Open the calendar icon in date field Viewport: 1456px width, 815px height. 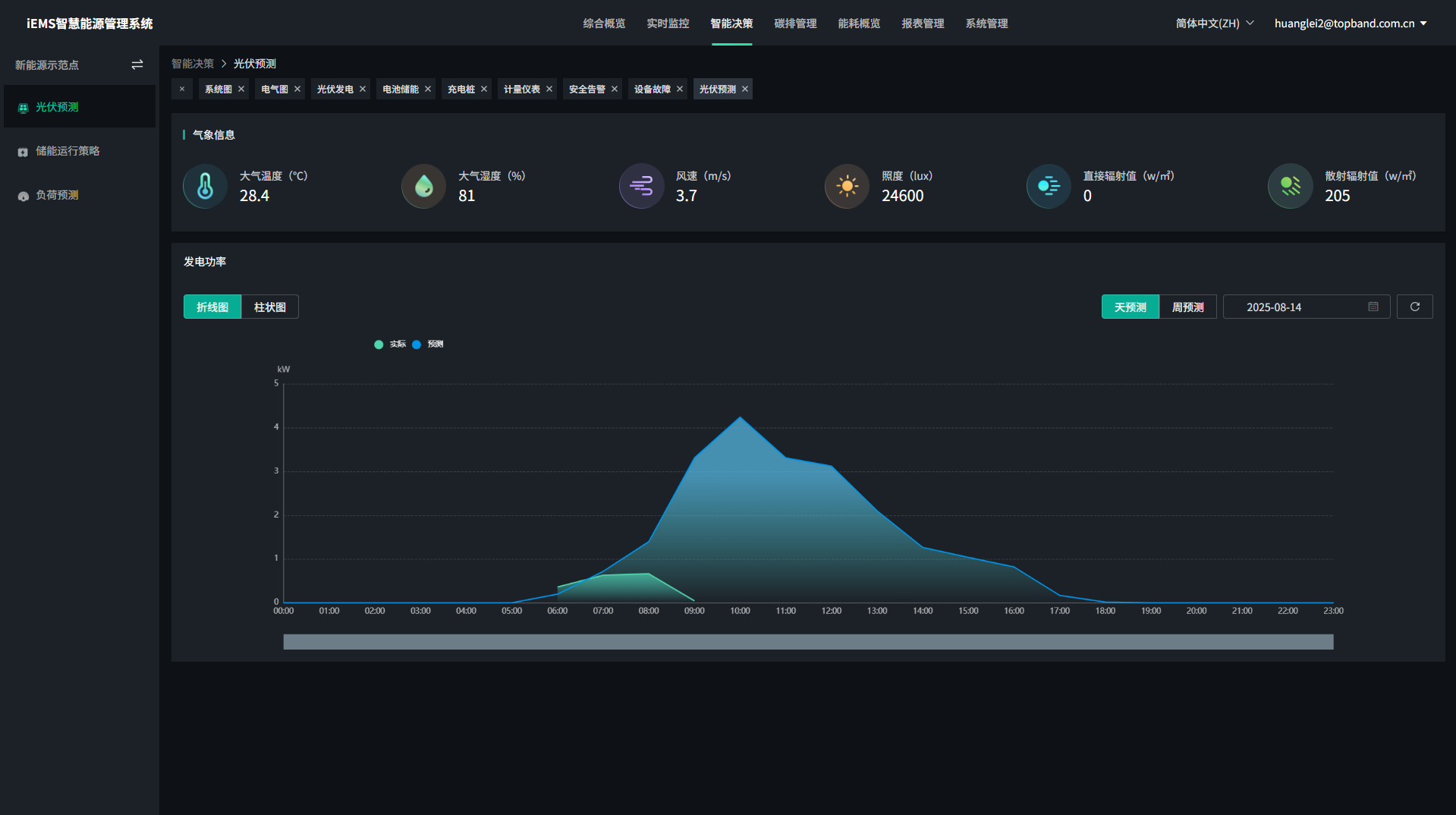(1373, 307)
